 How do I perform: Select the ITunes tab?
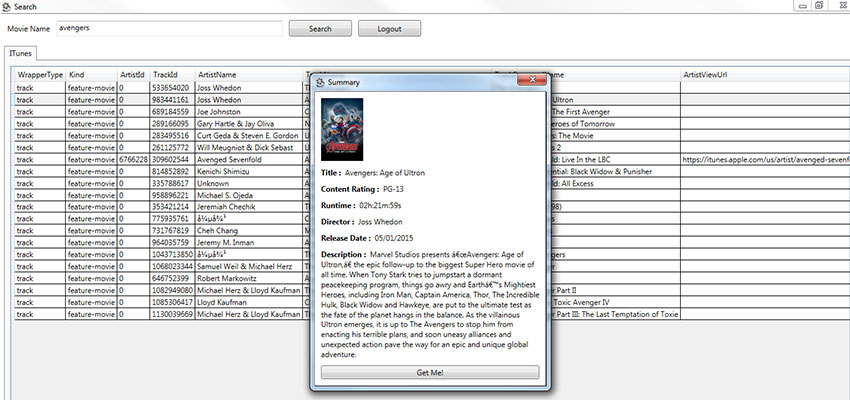20,53
